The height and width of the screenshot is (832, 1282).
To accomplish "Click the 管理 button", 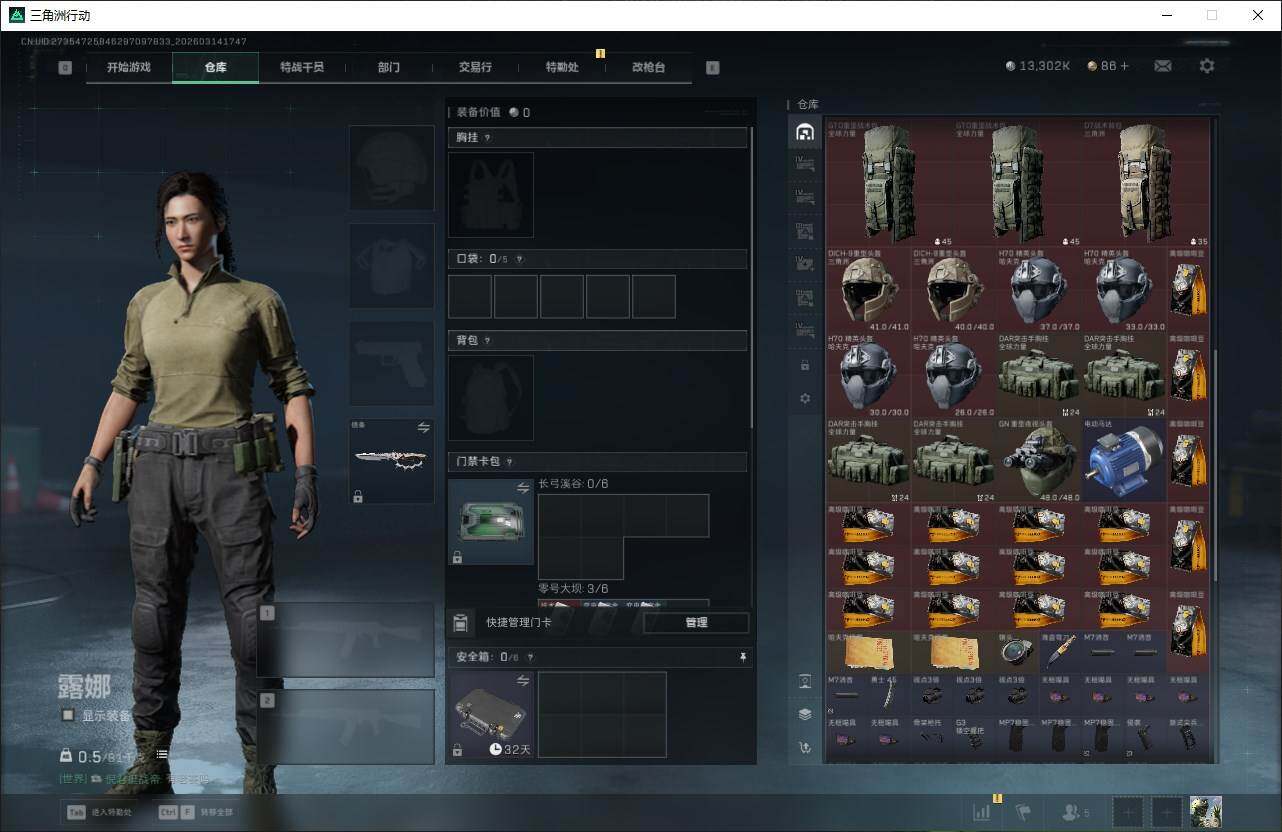I will click(696, 623).
